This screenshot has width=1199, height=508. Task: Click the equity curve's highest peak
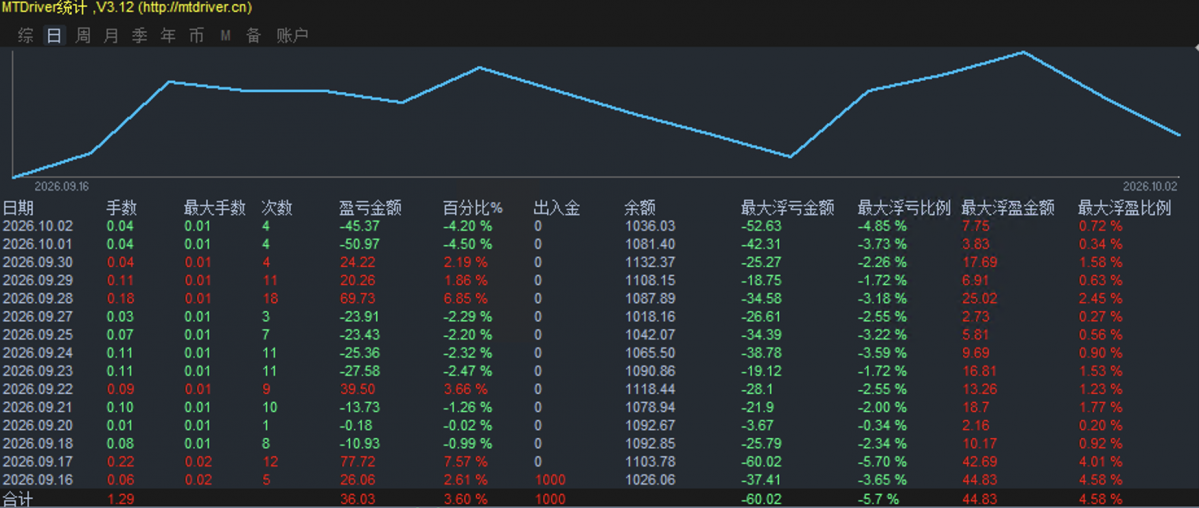point(1023,52)
